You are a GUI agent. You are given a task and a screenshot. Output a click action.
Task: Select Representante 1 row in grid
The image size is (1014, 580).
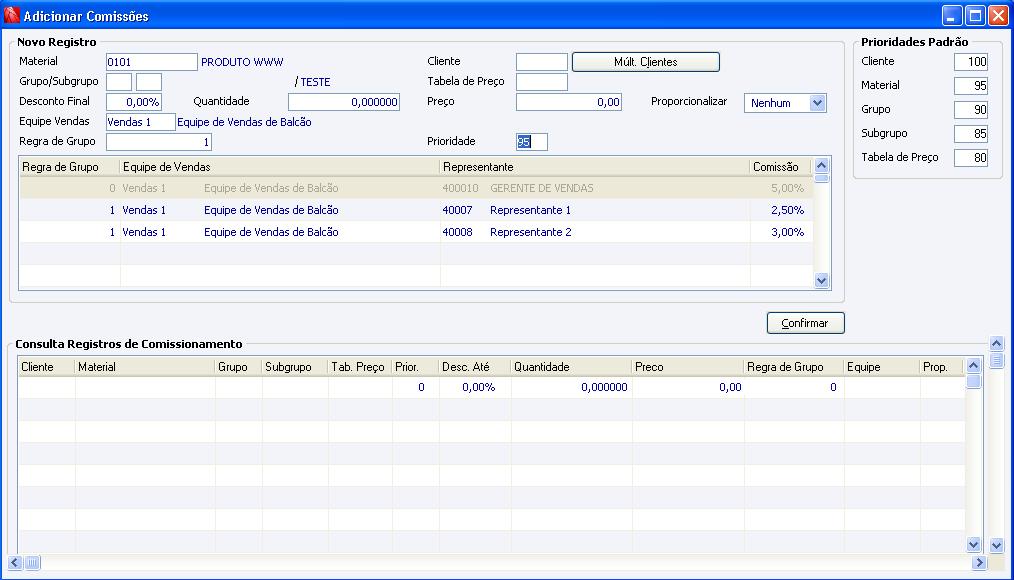click(x=416, y=210)
